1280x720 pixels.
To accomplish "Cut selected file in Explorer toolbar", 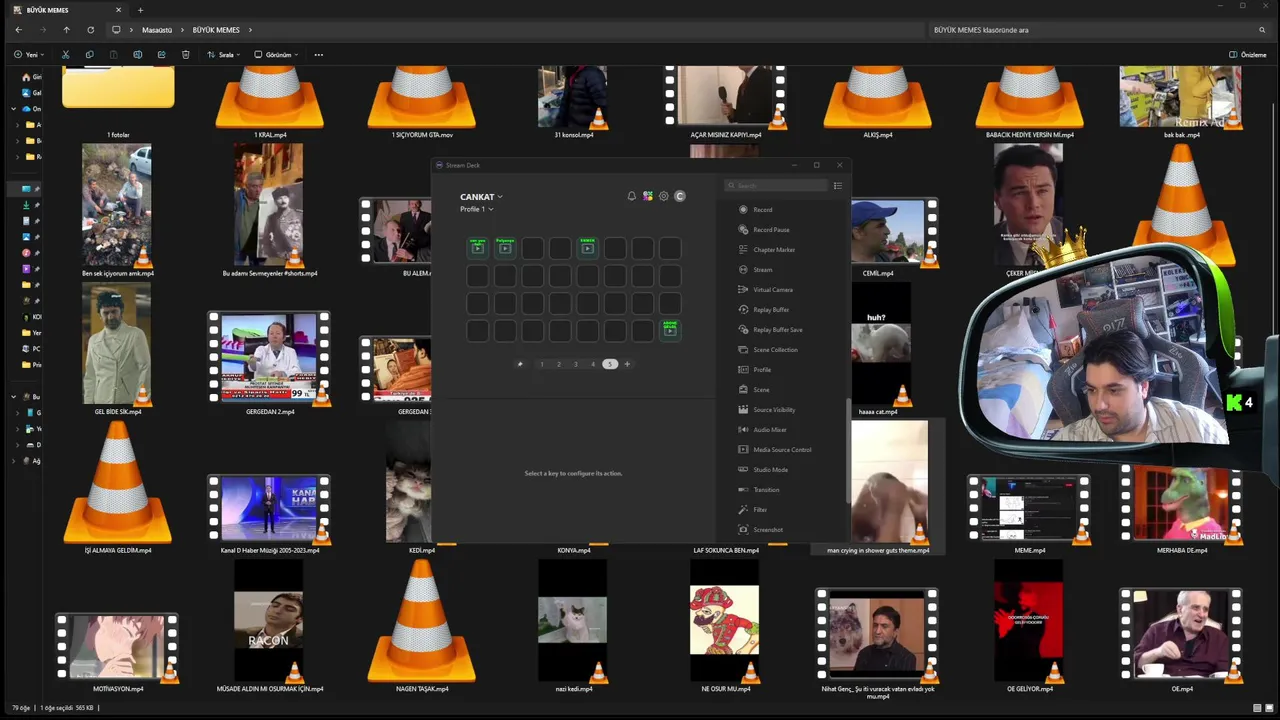I will click(x=65, y=55).
